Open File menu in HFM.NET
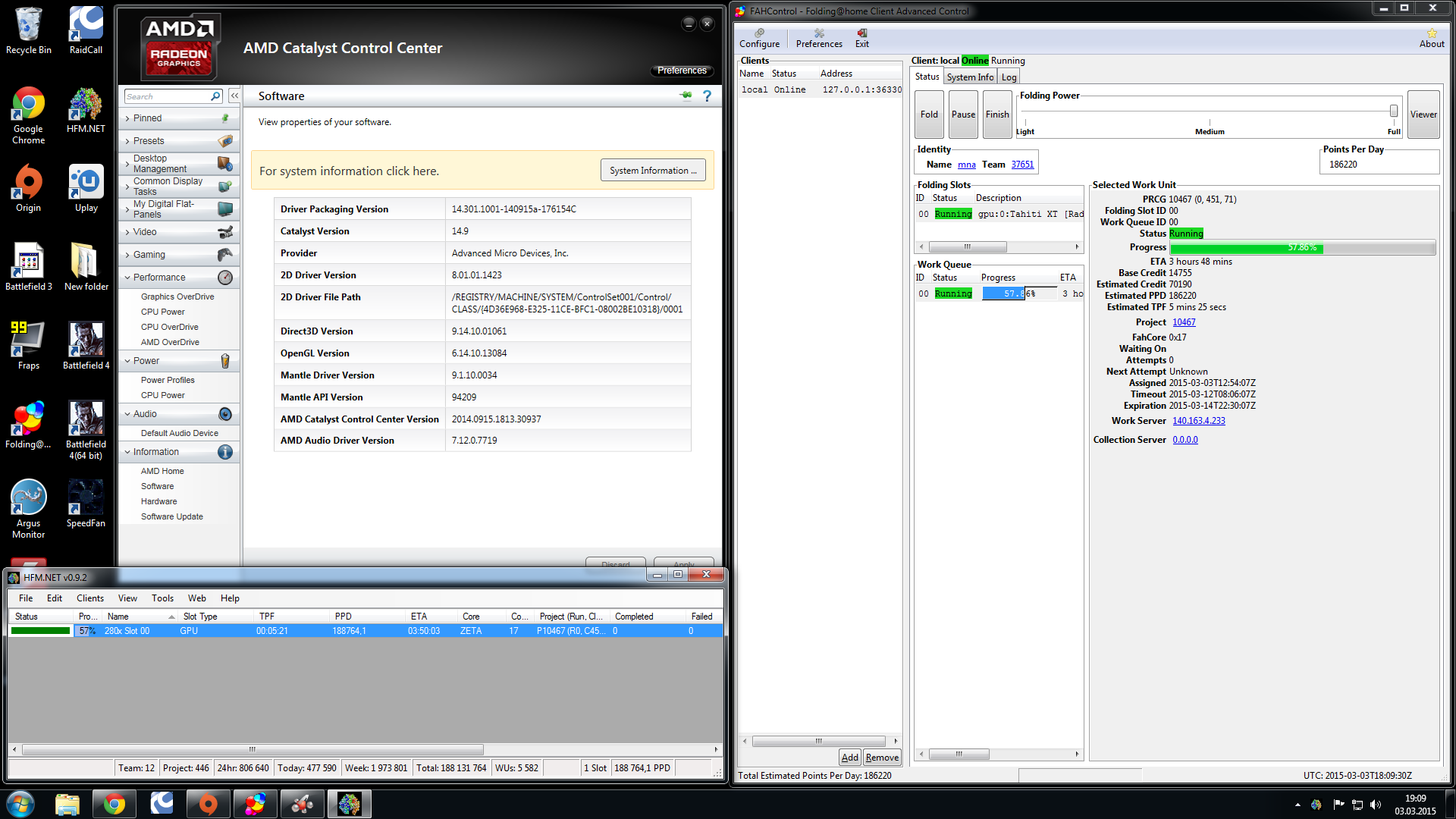This screenshot has height=819, width=1456. pos(26,598)
